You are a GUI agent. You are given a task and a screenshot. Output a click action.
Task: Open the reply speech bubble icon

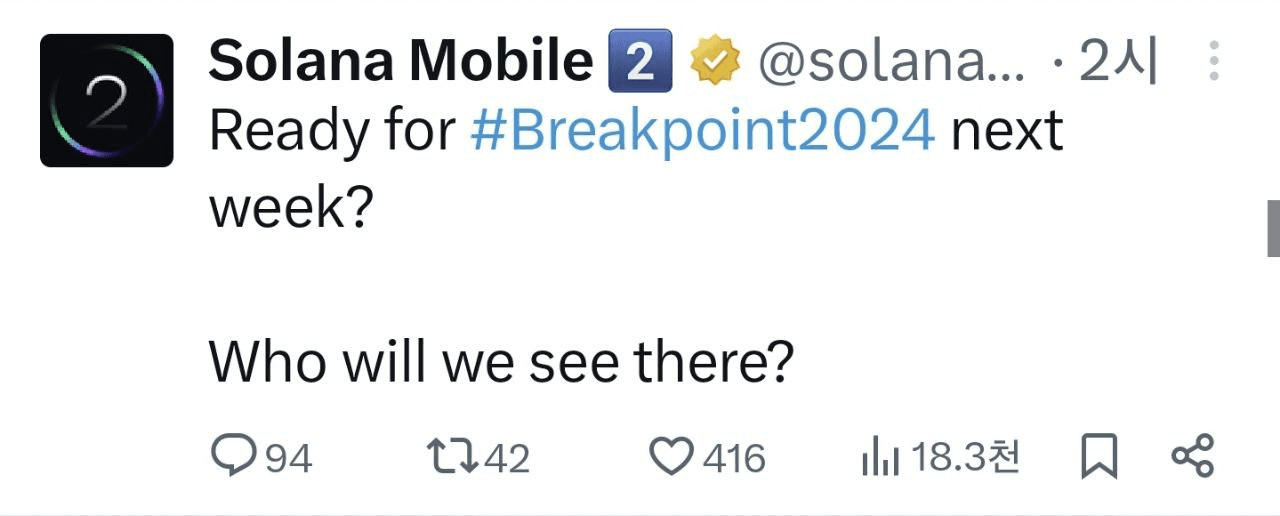click(x=235, y=456)
